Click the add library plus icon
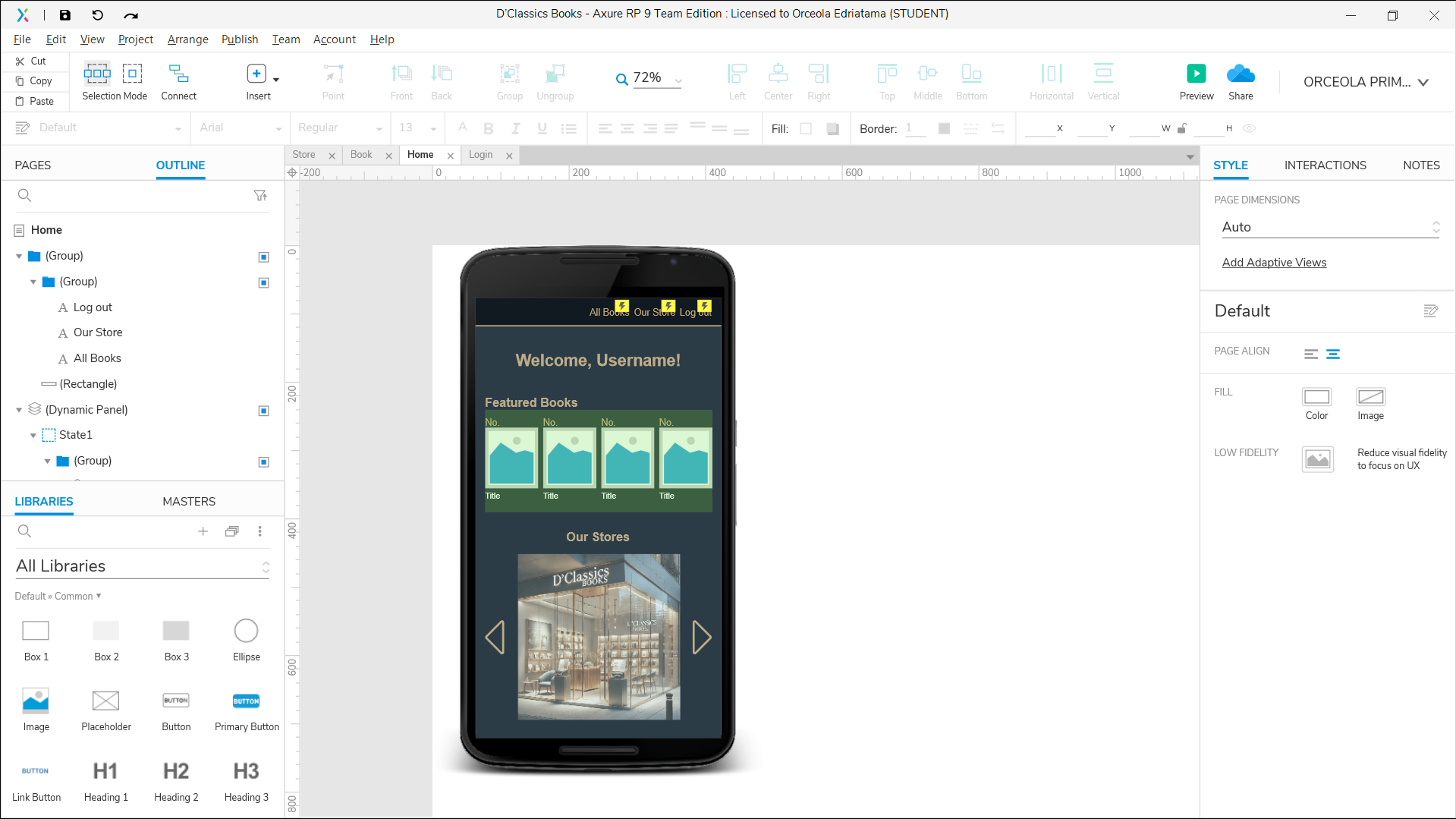 point(203,531)
